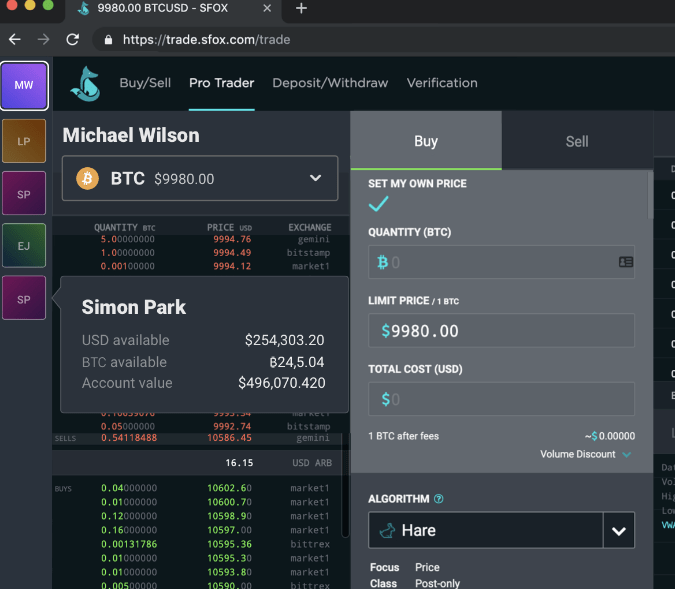The height and width of the screenshot is (589, 675).
Task: Select the LP account avatar
Action: [24, 141]
